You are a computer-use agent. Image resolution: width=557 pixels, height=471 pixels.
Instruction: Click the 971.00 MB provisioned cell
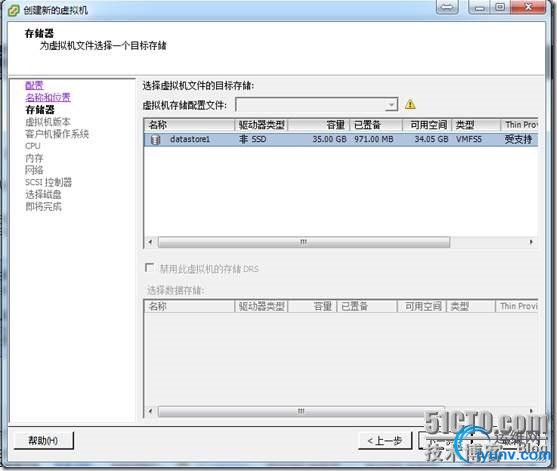(374, 139)
